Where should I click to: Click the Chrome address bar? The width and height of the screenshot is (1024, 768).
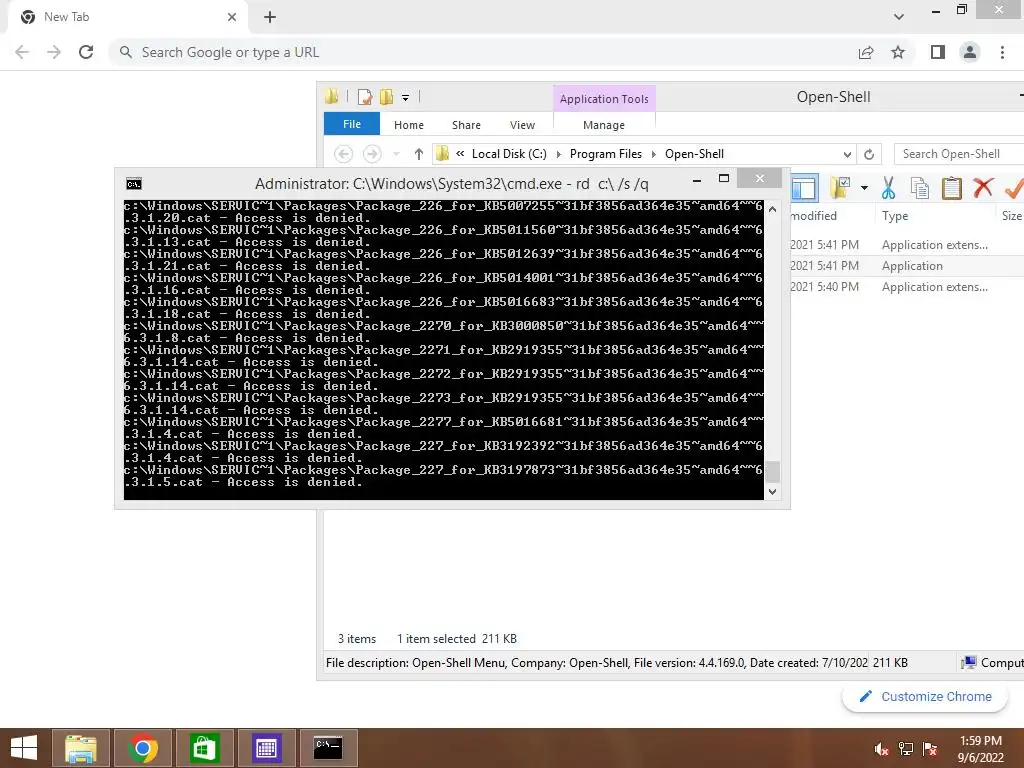click(483, 52)
